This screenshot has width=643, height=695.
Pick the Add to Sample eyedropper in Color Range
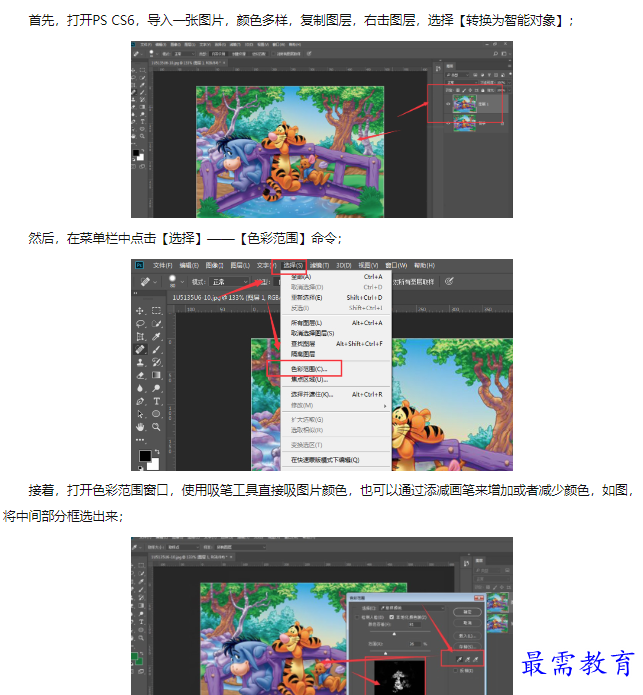click(467, 659)
